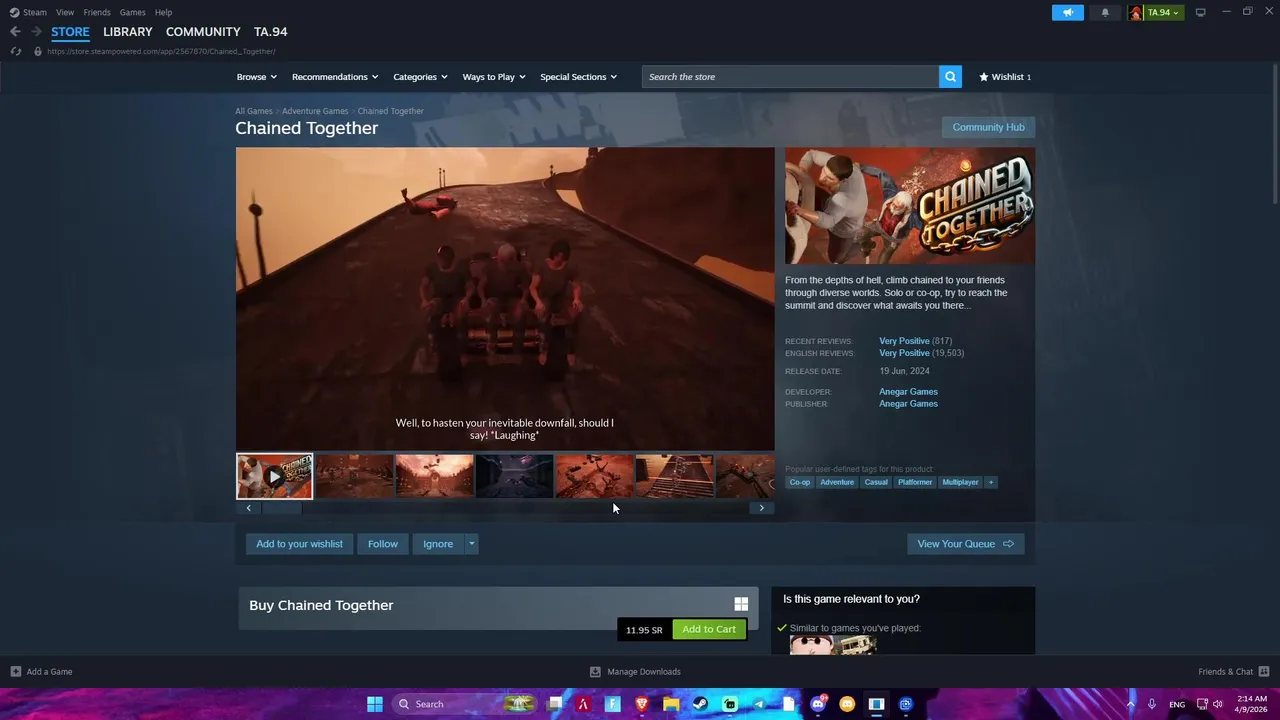The height and width of the screenshot is (720, 1280).
Task: Click the address bar URL
Action: [x=161, y=51]
